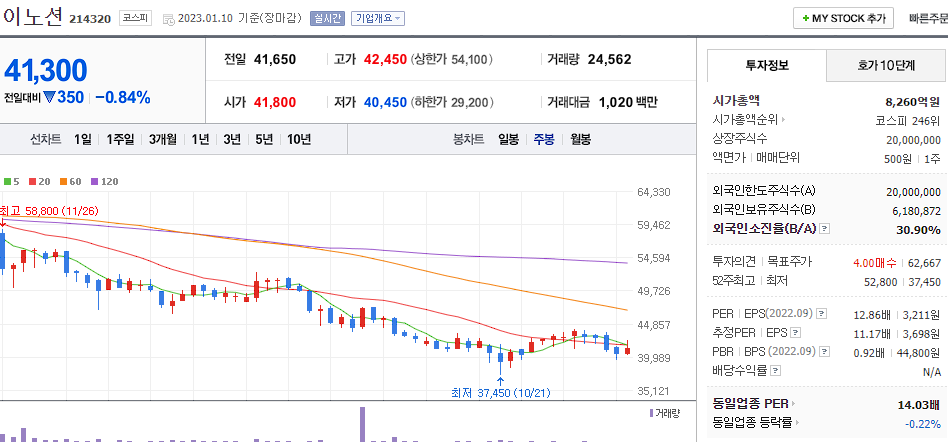The image size is (948, 442).
Task: Click the stock code 214320
Action: coord(90,19)
